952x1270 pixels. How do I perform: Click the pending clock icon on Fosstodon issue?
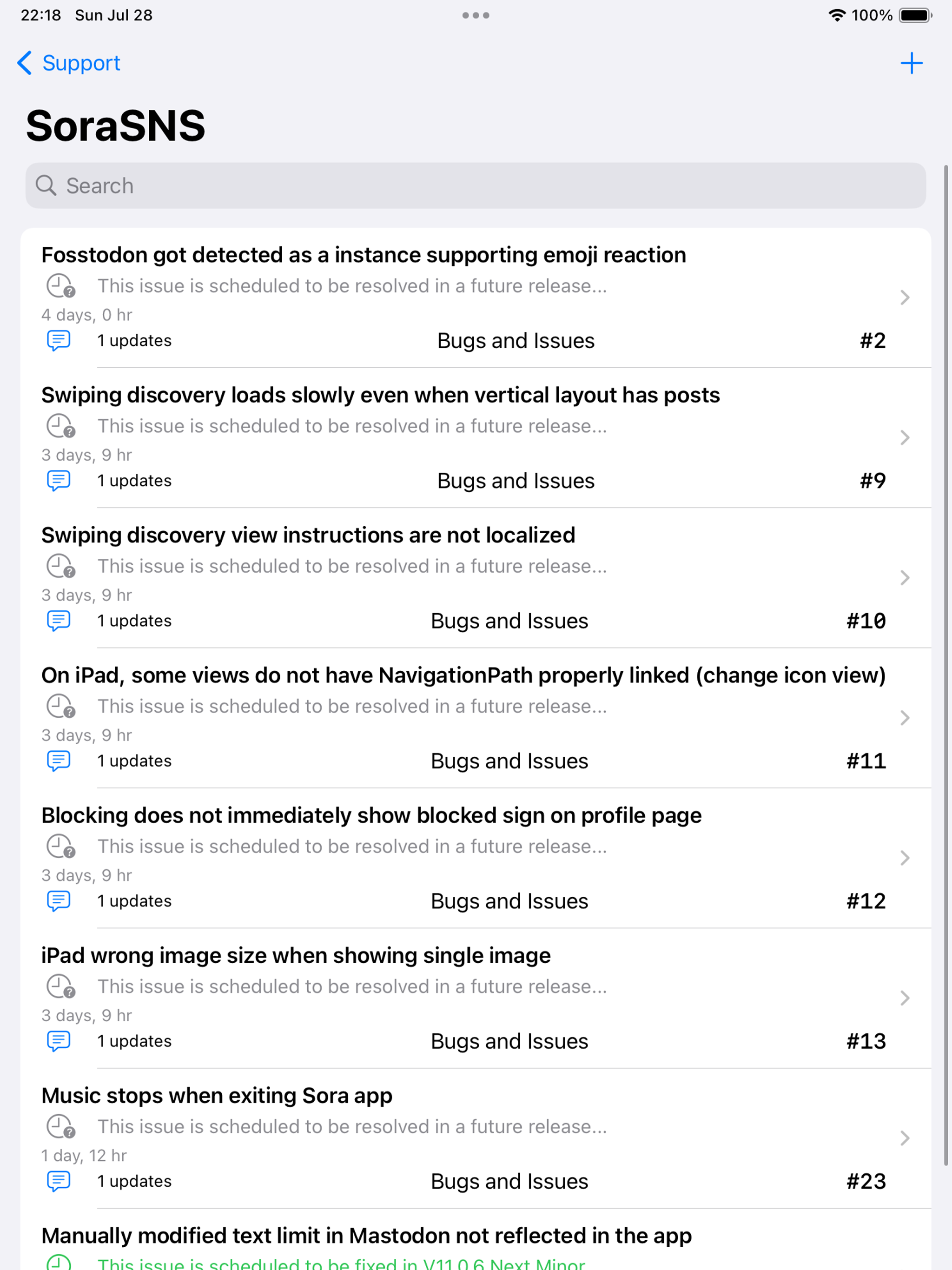point(60,285)
